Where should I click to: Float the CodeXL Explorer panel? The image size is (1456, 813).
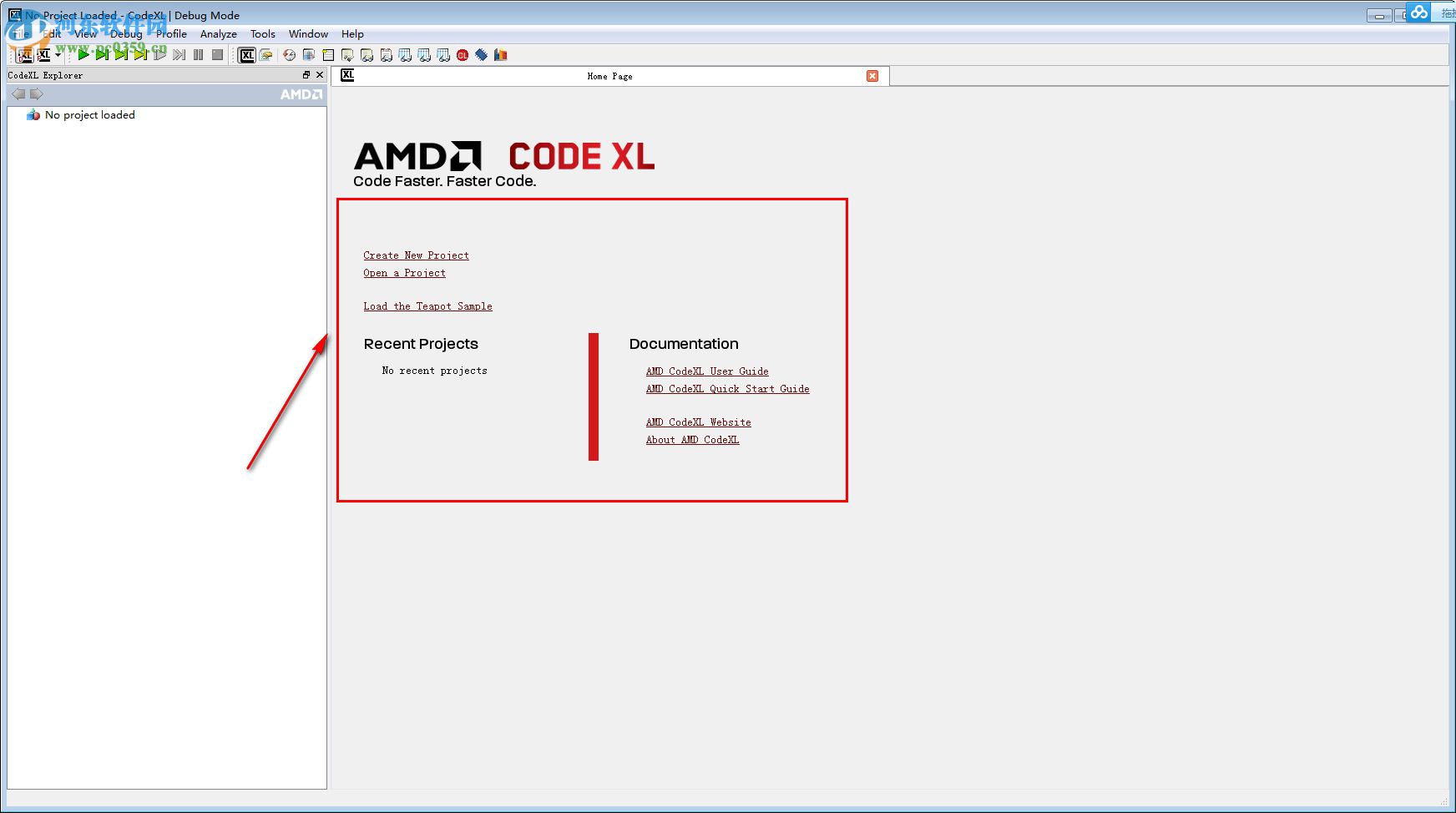(306, 75)
